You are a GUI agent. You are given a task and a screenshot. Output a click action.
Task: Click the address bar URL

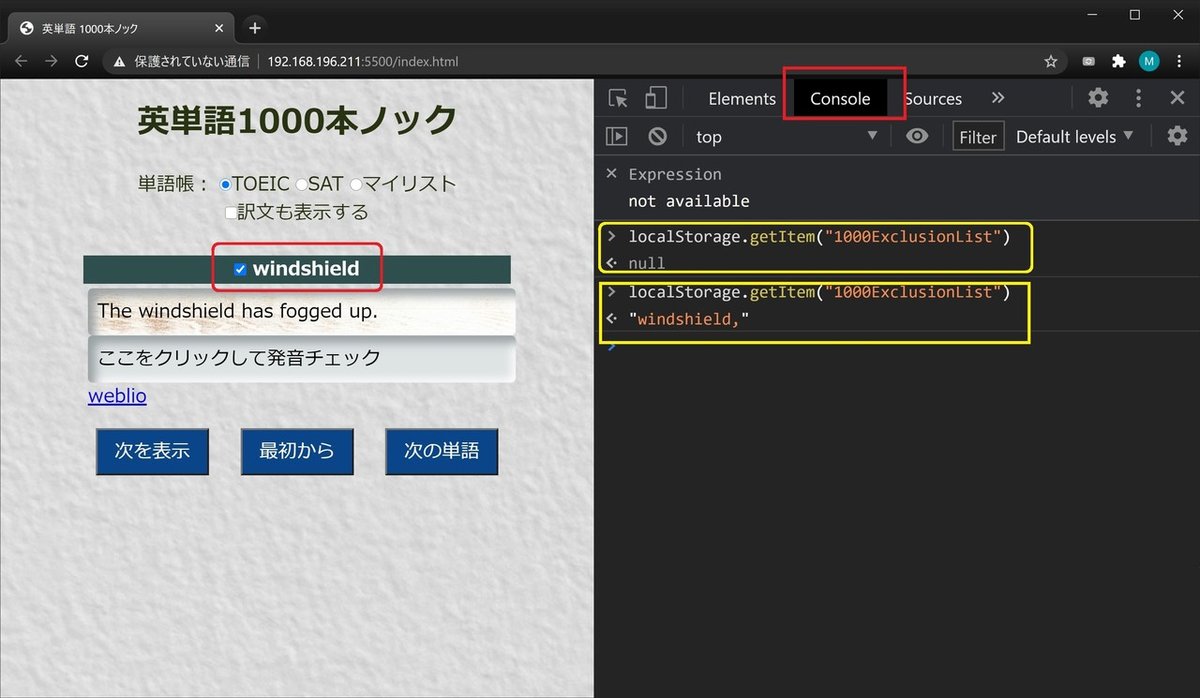tap(363, 62)
